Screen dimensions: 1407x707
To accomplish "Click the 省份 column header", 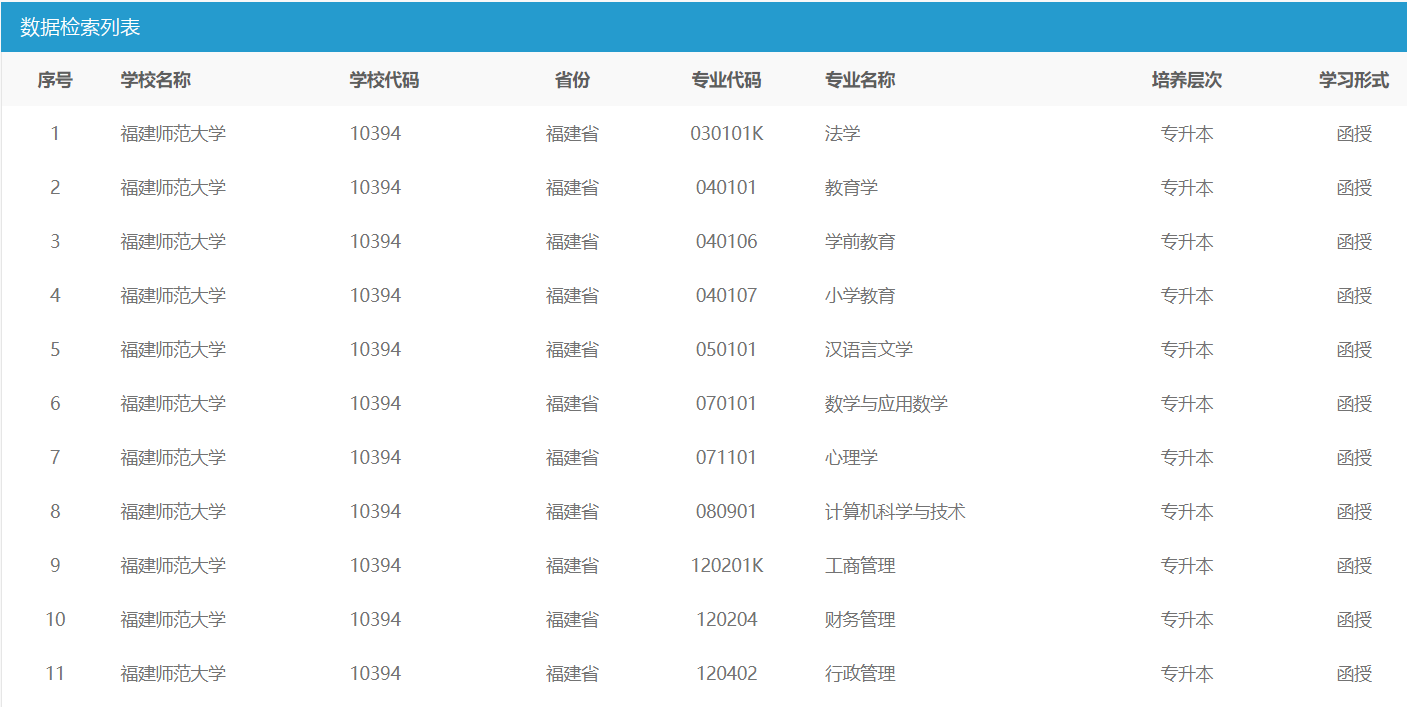I will 572,80.
